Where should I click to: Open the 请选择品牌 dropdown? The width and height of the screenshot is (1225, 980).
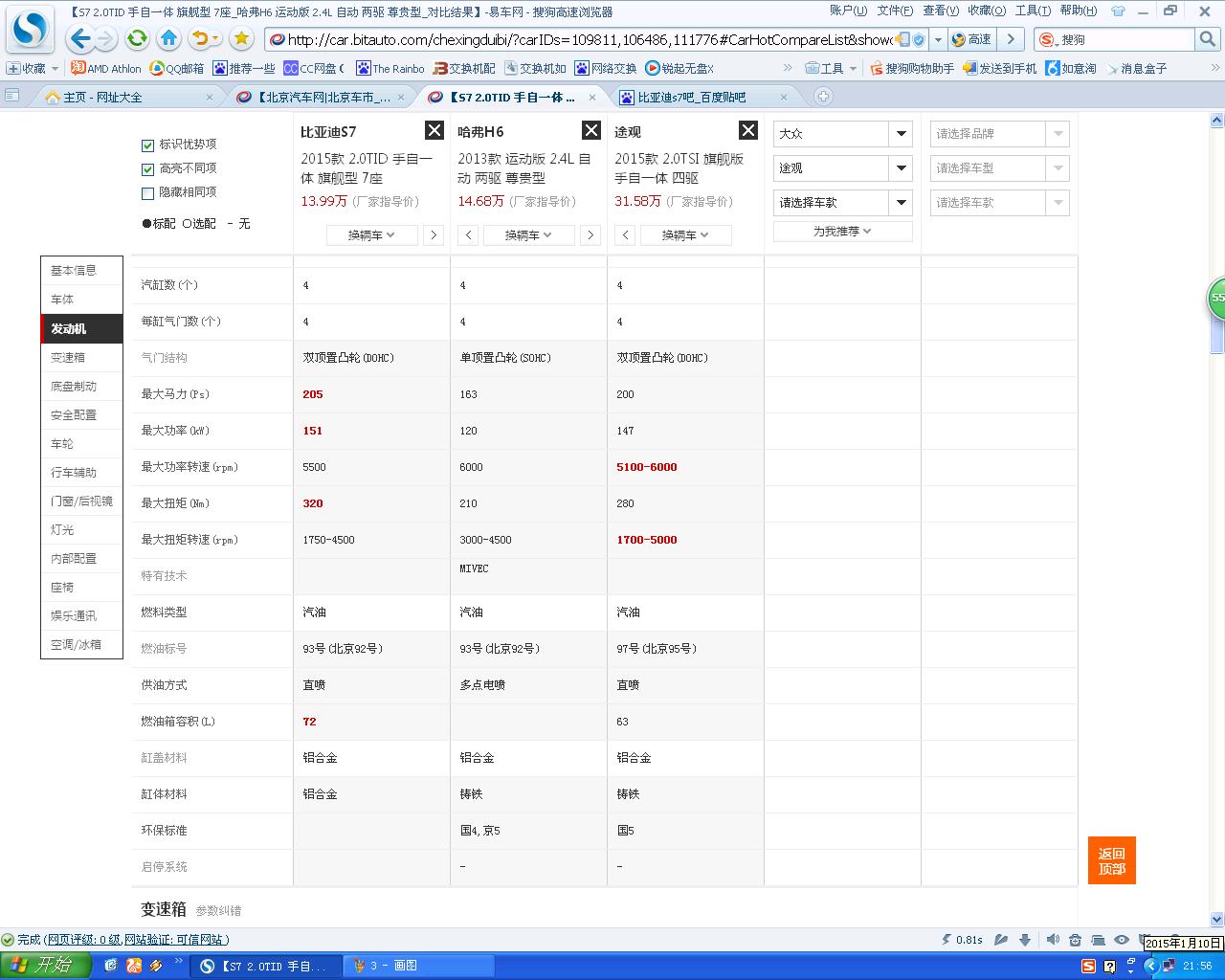[x=1000, y=134]
